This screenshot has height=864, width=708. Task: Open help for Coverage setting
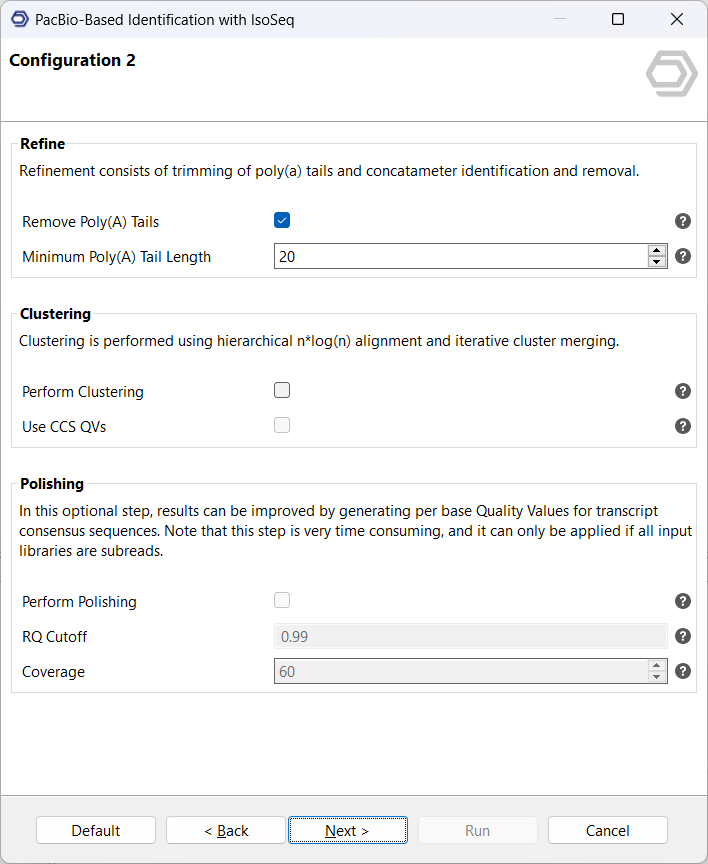click(683, 671)
